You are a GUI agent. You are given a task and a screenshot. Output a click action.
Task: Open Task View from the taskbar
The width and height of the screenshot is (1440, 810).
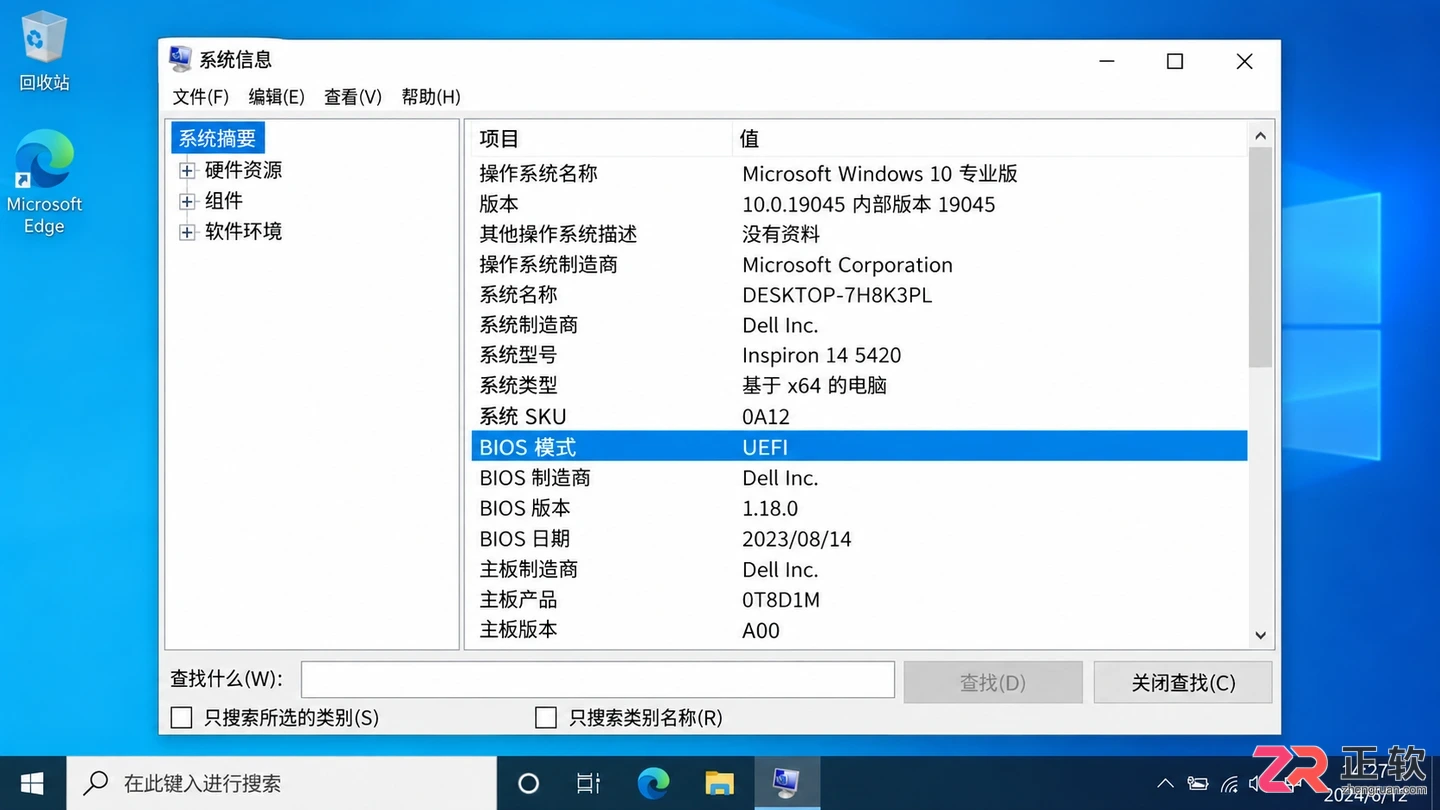[x=589, y=783]
